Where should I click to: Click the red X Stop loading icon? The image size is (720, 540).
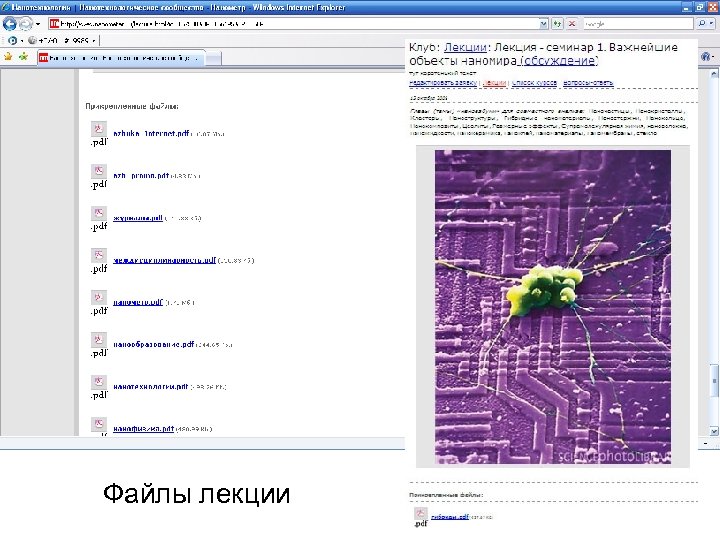click(x=572, y=23)
